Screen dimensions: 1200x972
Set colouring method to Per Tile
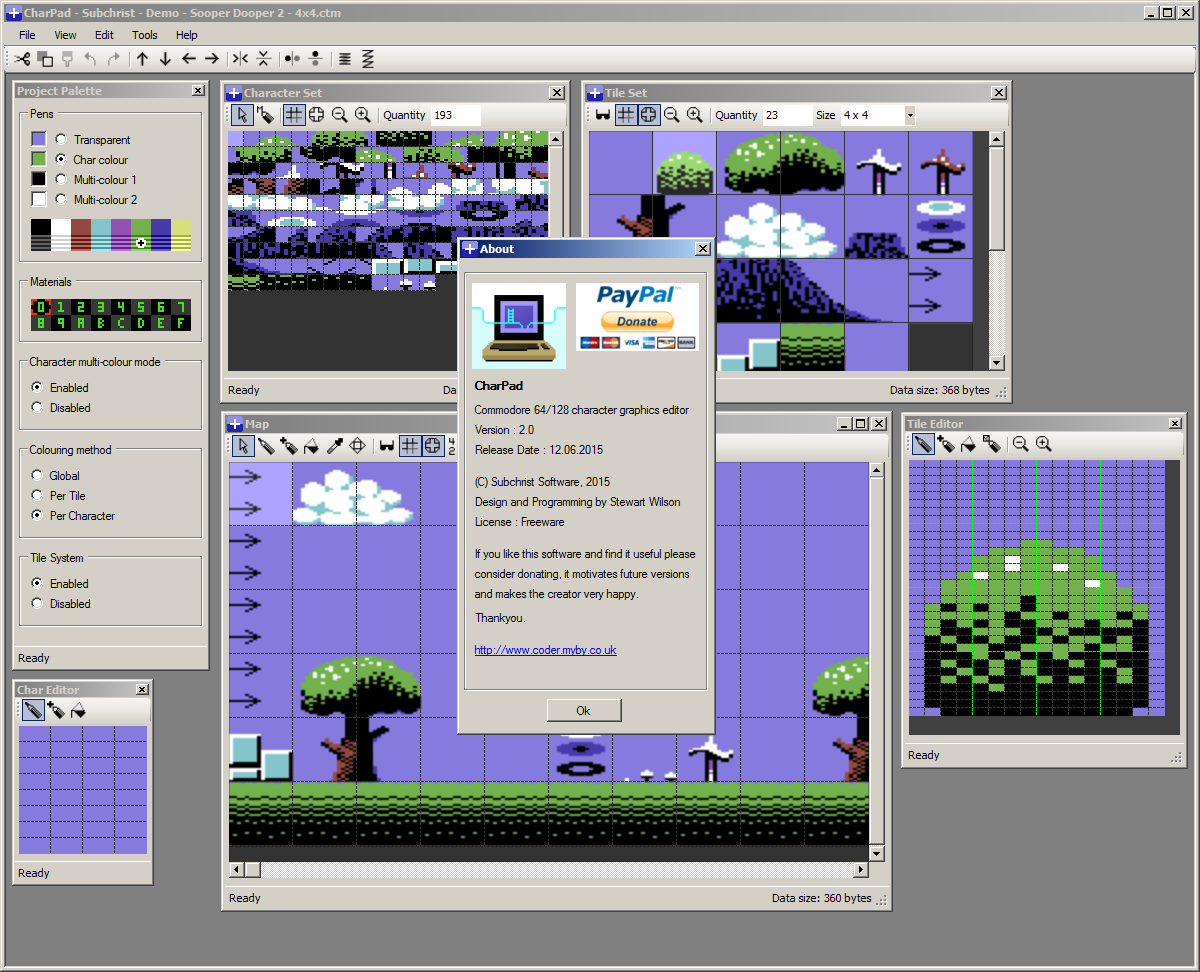pyautogui.click(x=37, y=495)
